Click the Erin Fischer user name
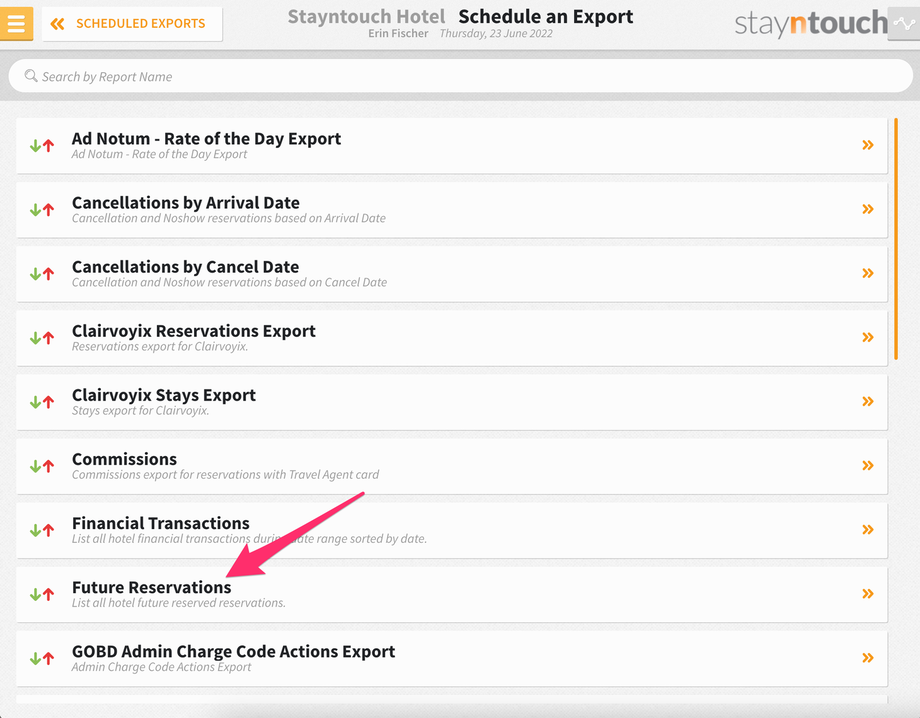920x718 pixels. 398,33
